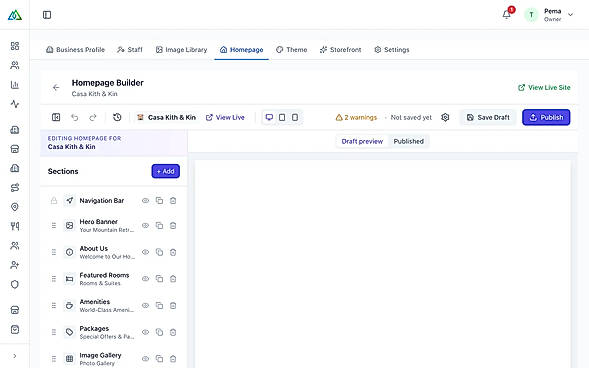Open the builder settings gear icon

click(x=445, y=118)
